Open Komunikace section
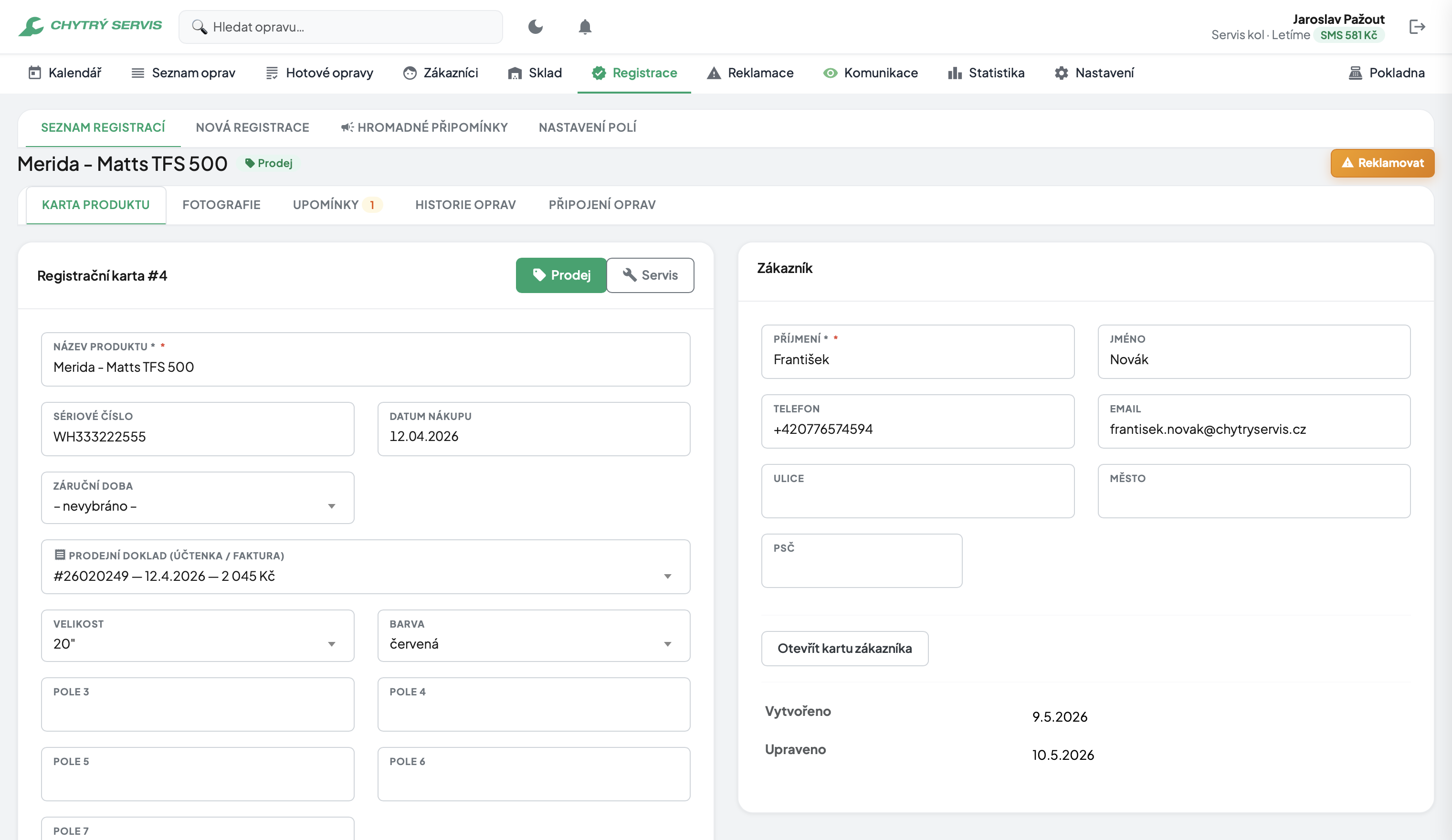The height and width of the screenshot is (840, 1452). [x=871, y=73]
